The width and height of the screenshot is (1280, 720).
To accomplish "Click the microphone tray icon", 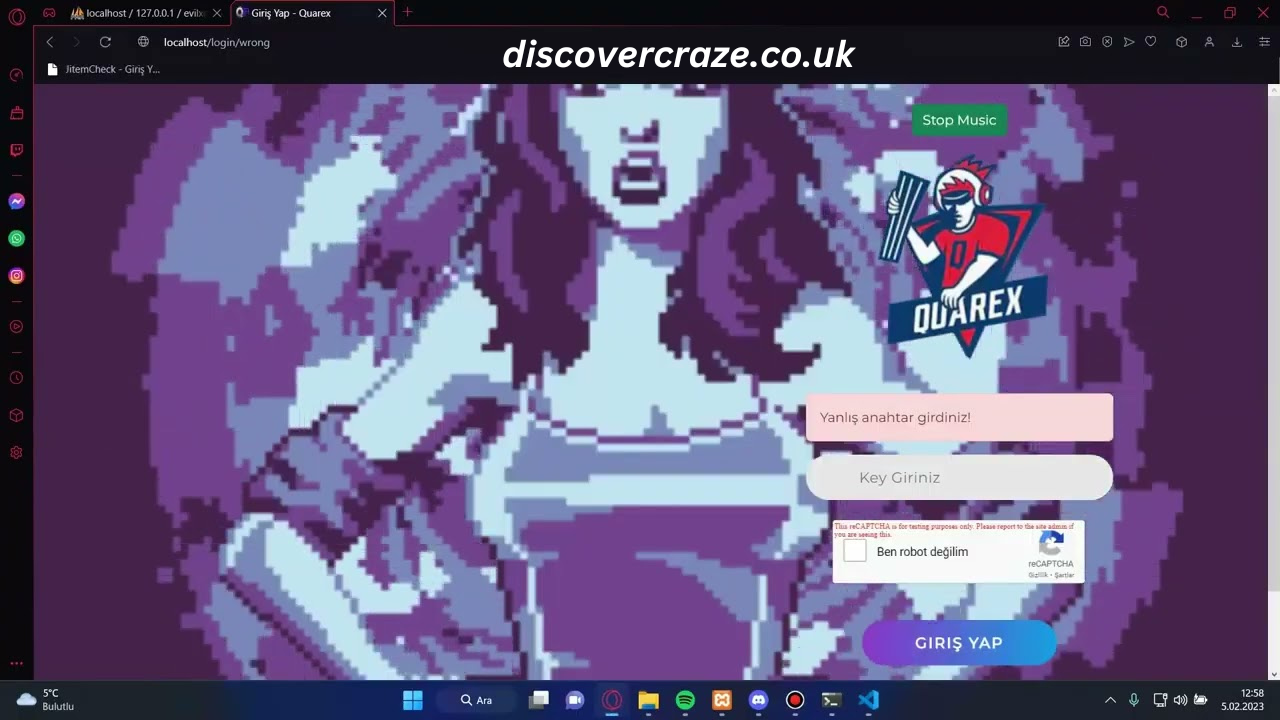I will 1134,700.
